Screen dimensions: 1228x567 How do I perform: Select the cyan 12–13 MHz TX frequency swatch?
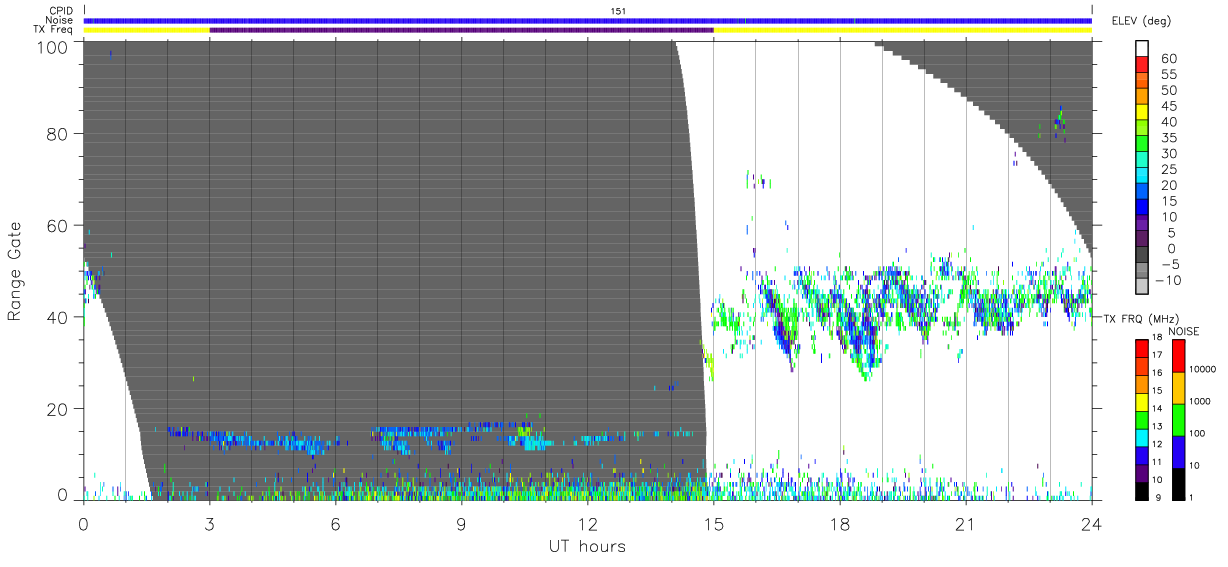pos(1142,438)
